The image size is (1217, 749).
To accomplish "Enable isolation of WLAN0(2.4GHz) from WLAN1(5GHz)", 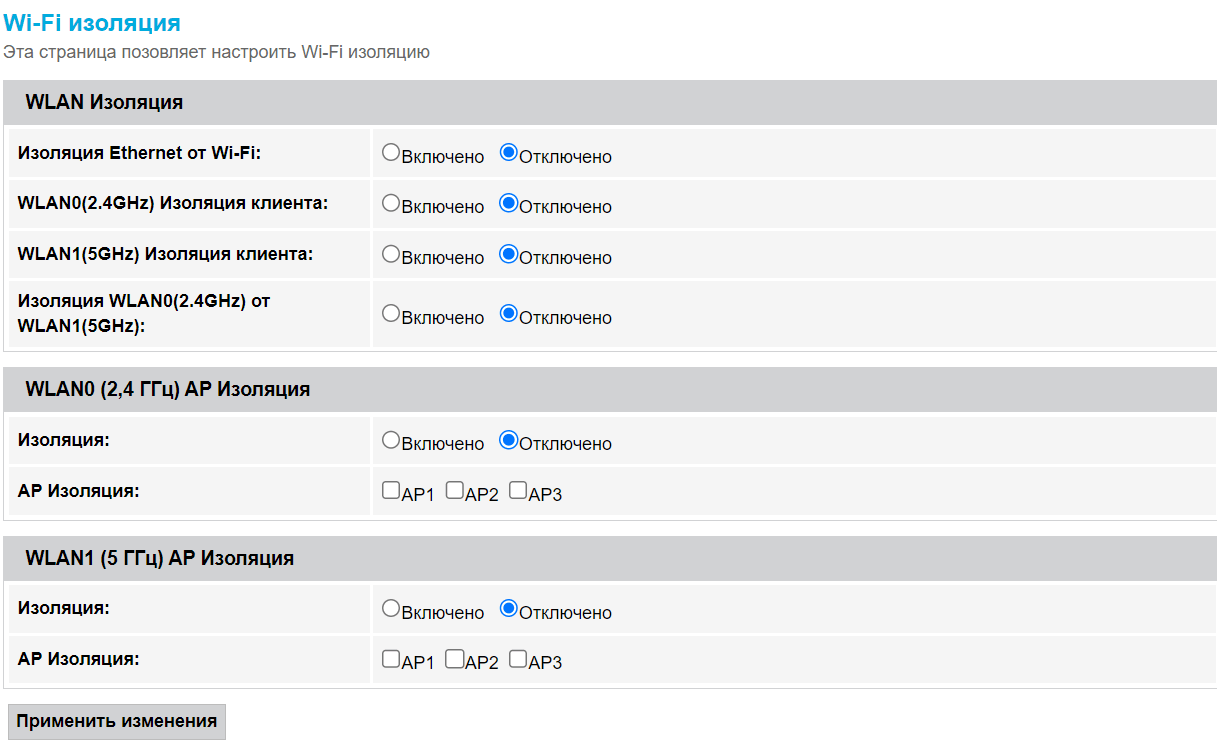I will 391,313.
